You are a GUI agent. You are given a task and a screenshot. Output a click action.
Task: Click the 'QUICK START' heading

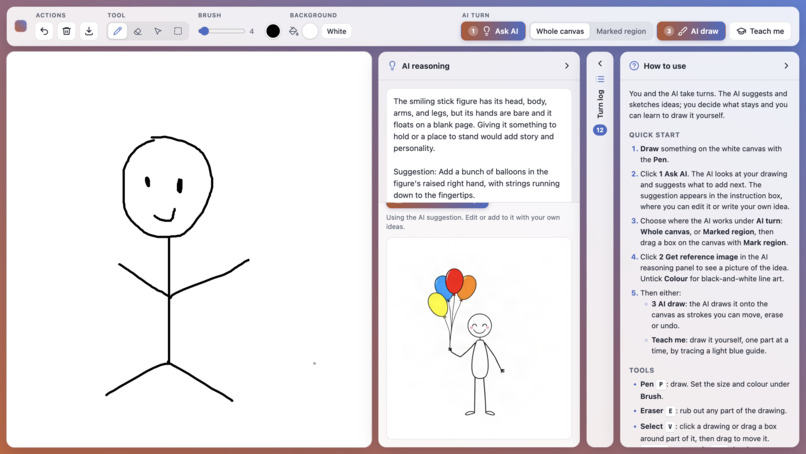654,135
